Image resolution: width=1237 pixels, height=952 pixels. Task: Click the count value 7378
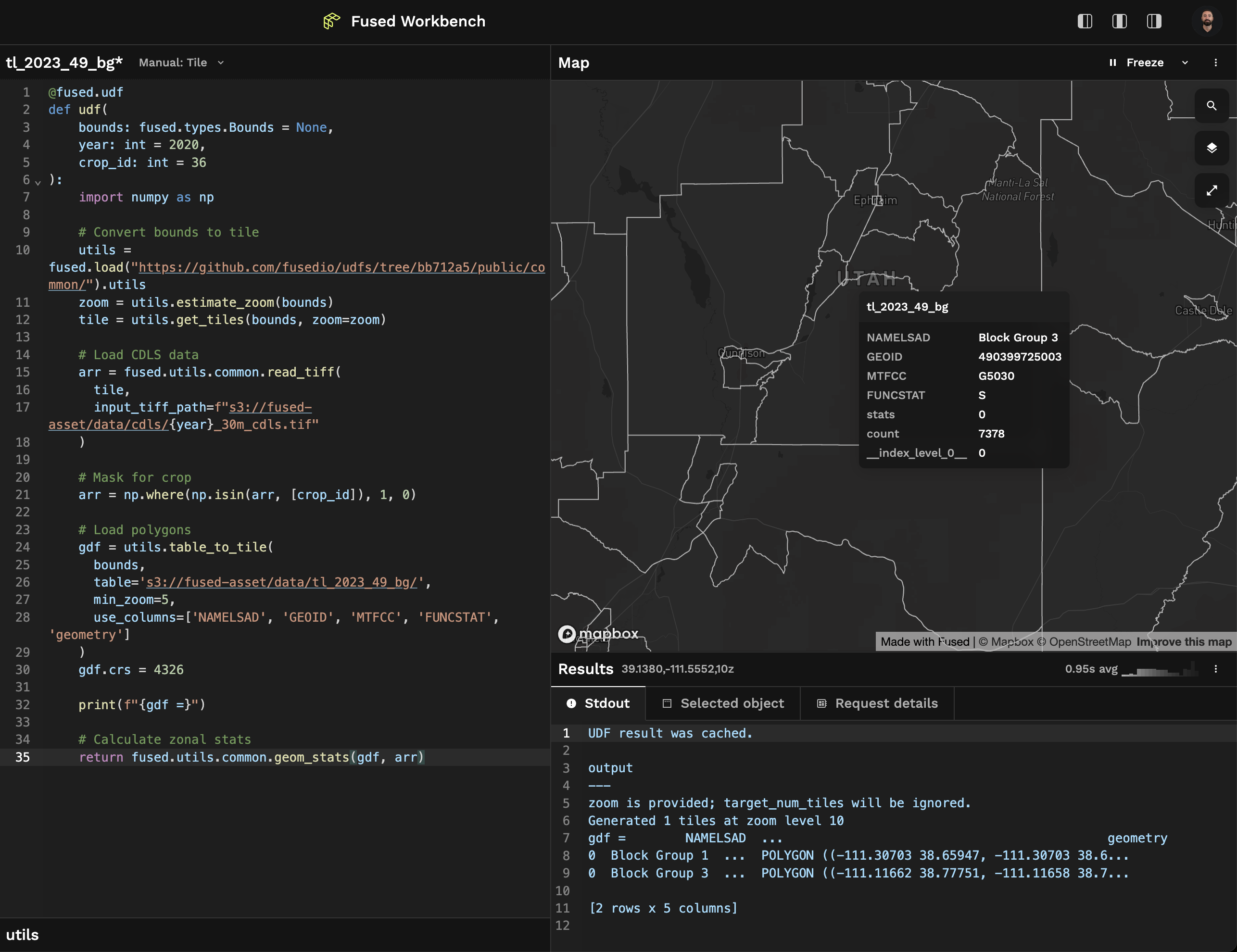(991, 434)
